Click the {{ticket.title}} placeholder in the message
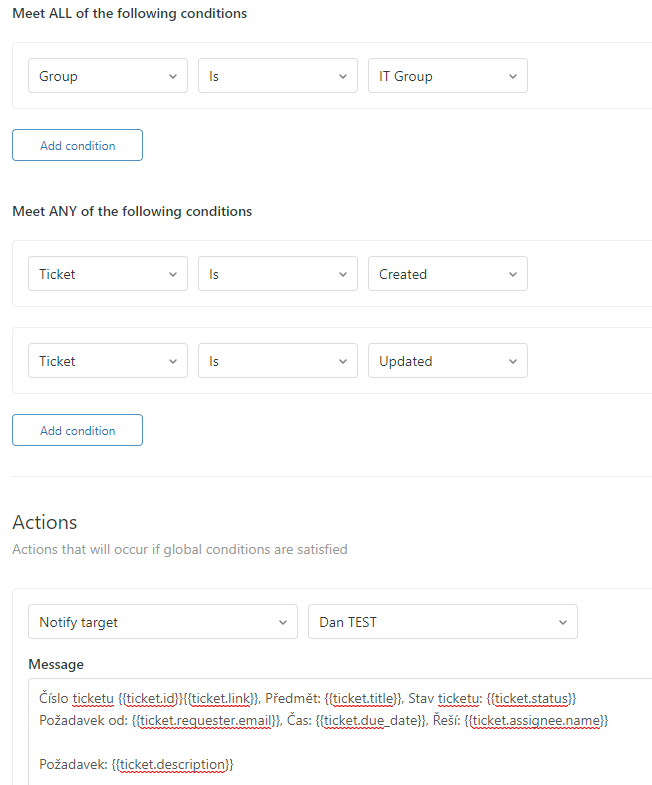Viewport: 652px width, 785px height. pos(363,697)
